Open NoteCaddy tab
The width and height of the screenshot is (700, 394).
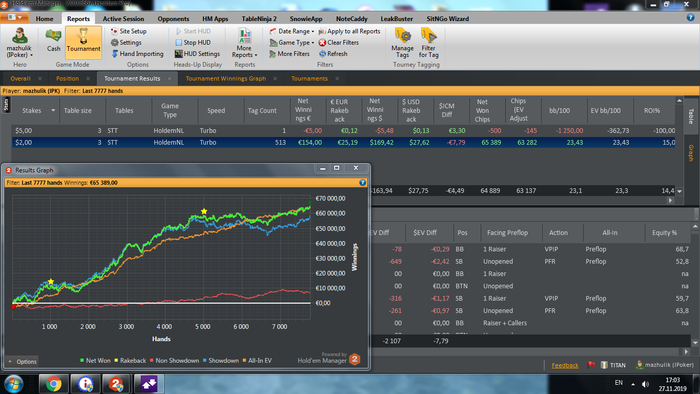pos(352,19)
